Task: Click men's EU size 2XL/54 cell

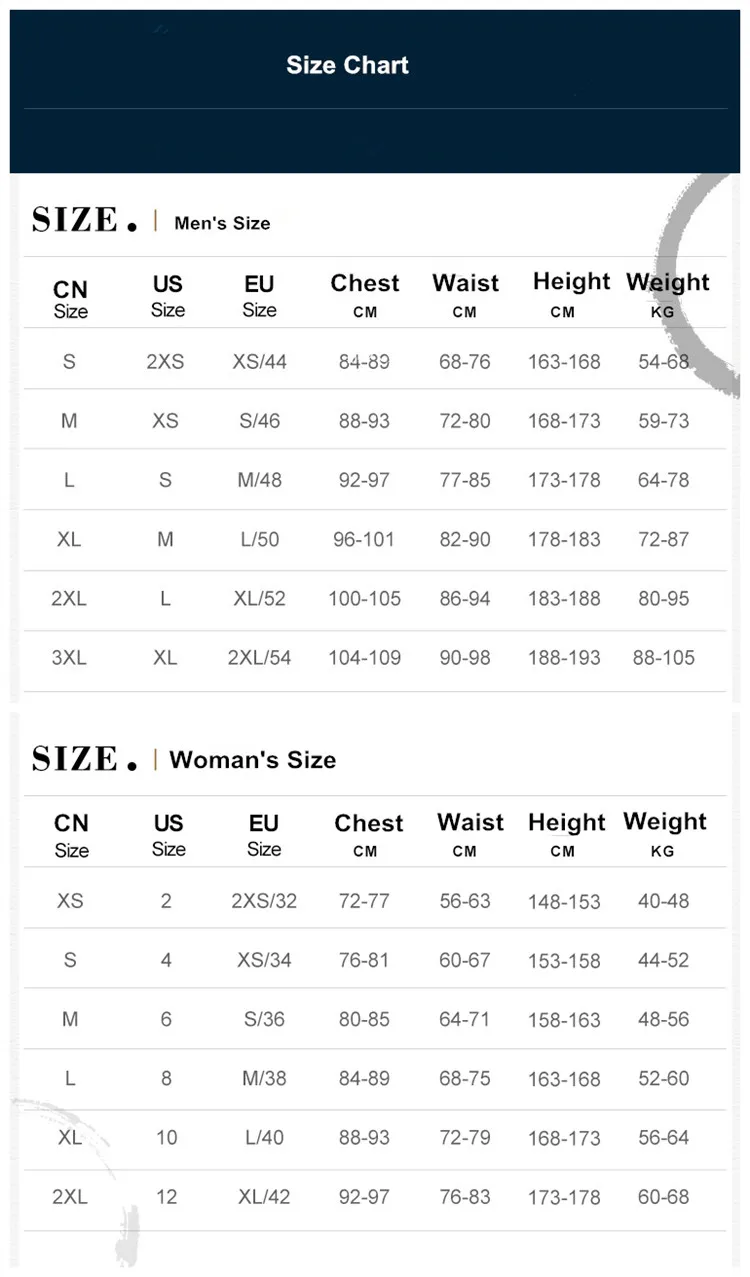Action: click(259, 658)
